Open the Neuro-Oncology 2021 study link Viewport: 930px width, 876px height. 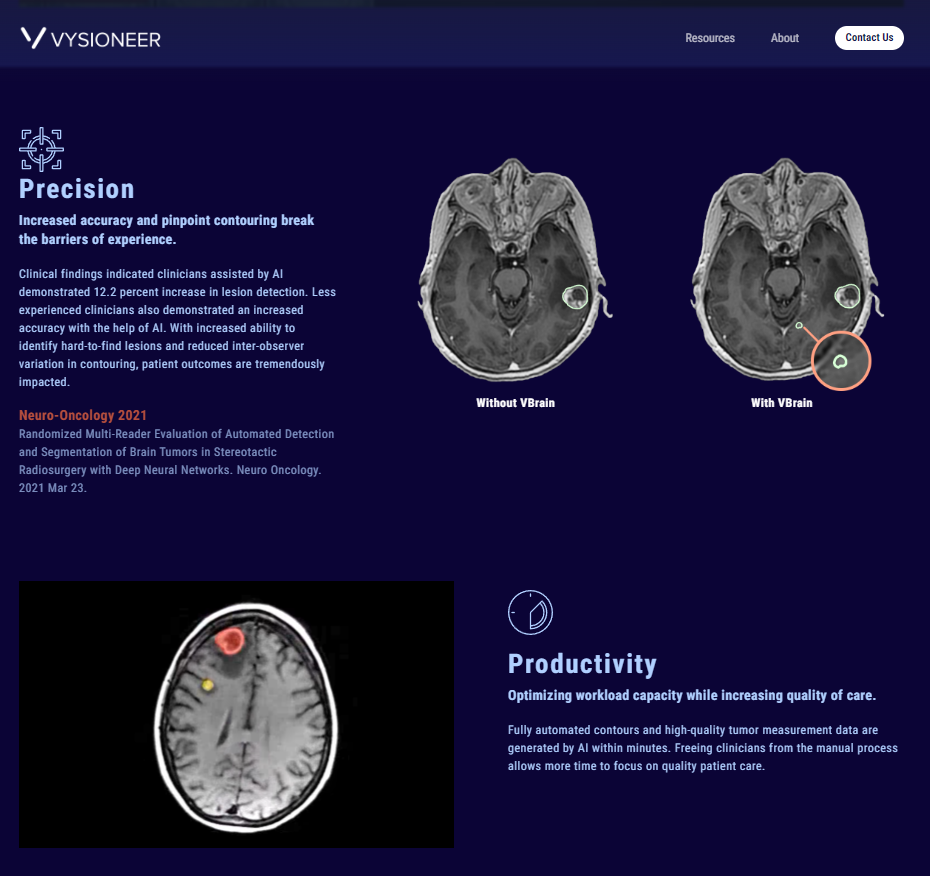click(x=82, y=415)
